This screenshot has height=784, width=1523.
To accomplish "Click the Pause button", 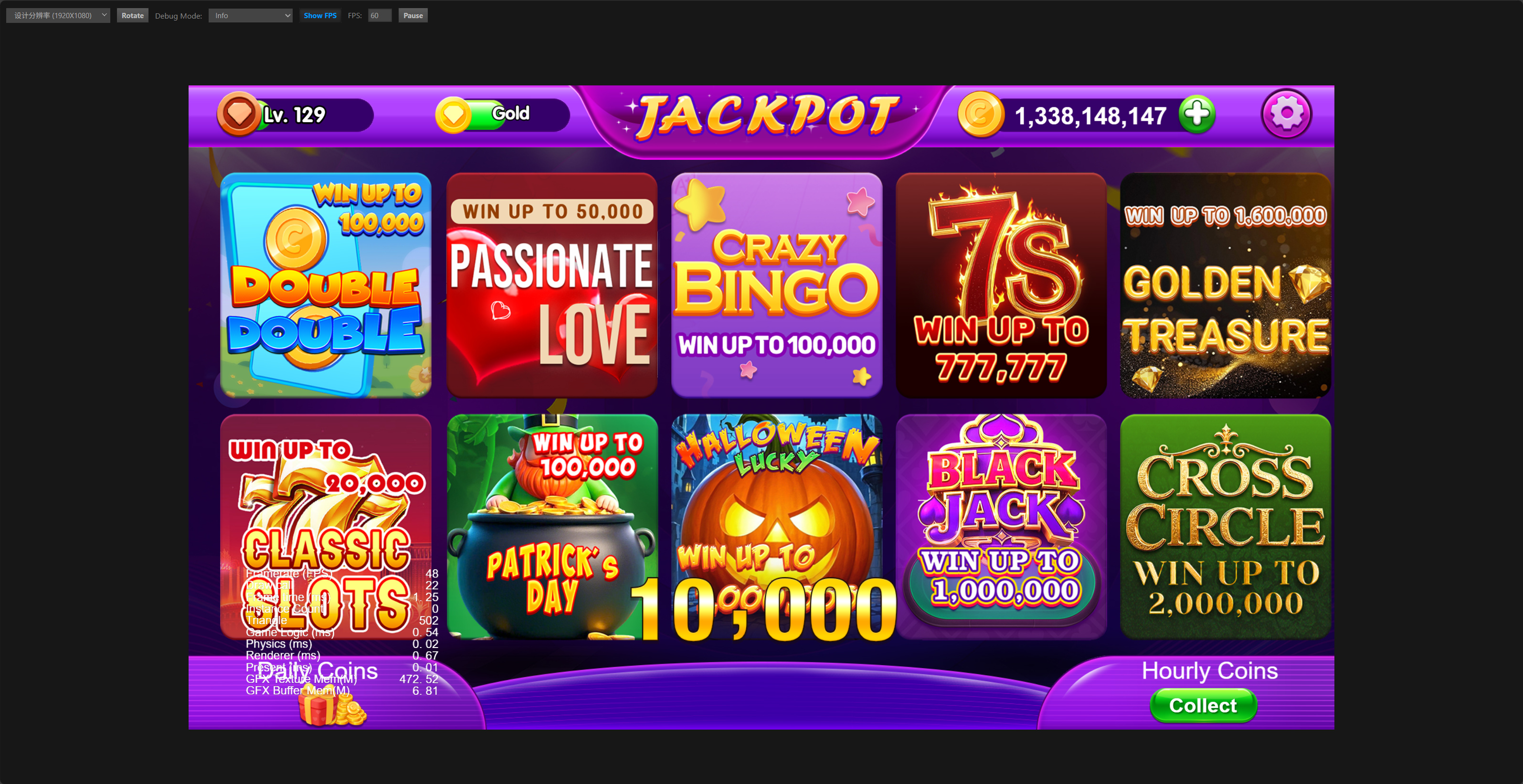I will 412,15.
